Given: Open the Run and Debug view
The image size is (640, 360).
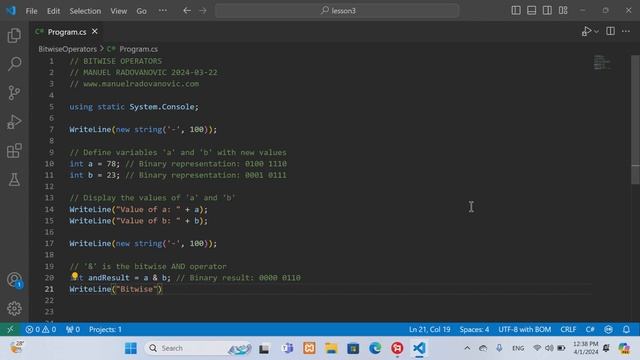Looking at the screenshot, I should (x=14, y=122).
